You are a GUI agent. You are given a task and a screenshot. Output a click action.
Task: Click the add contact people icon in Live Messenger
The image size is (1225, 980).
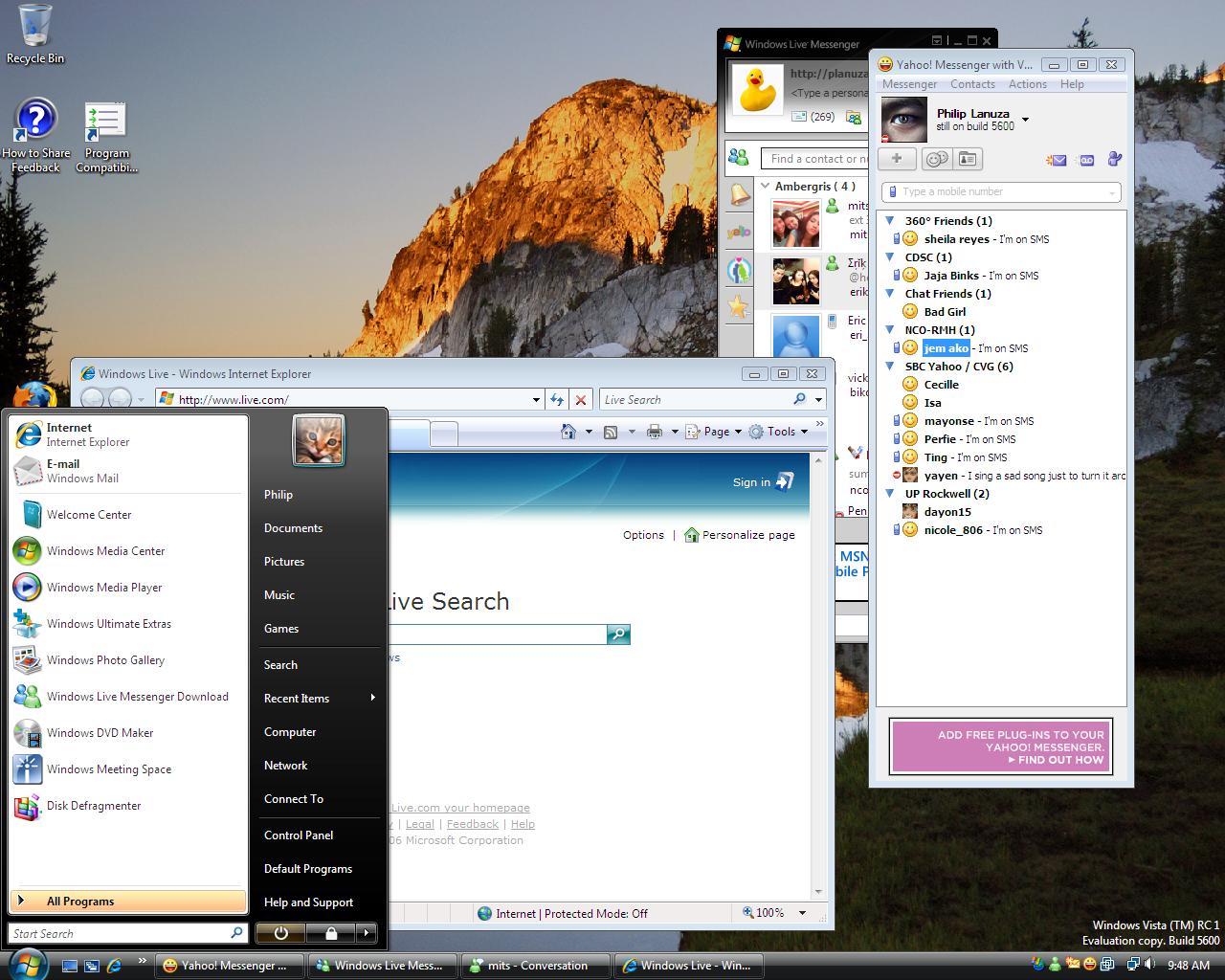click(x=738, y=158)
